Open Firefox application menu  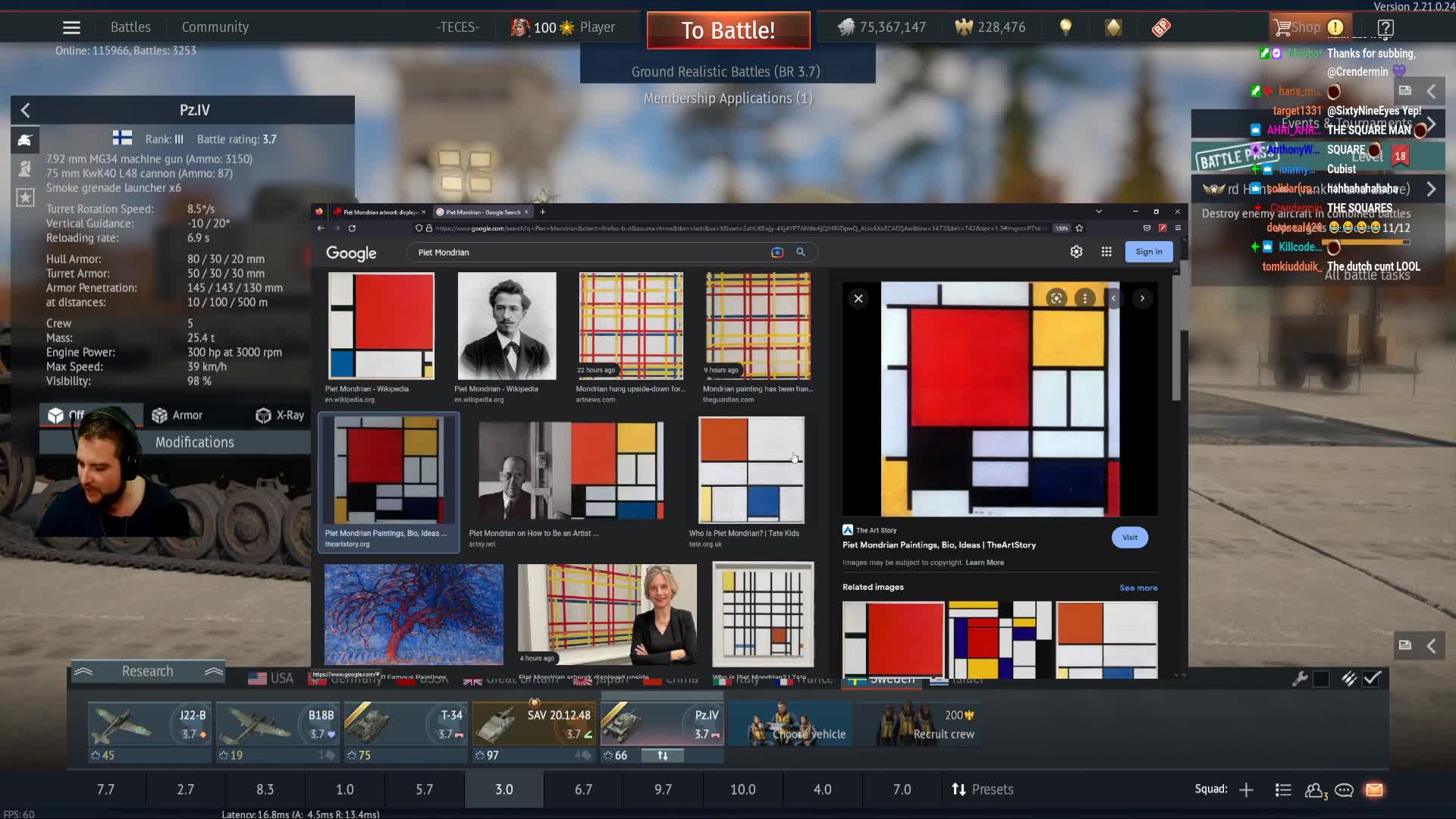tap(1178, 228)
